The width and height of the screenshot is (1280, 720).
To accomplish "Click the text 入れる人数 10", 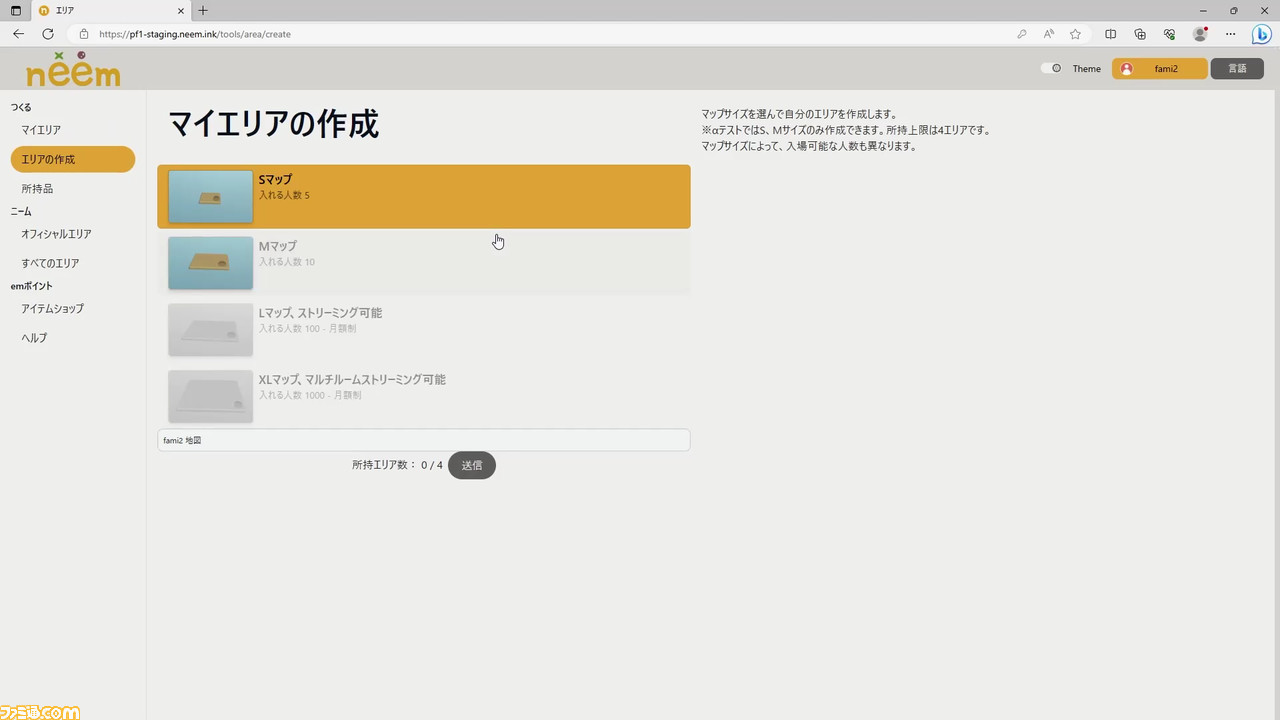I will [287, 262].
